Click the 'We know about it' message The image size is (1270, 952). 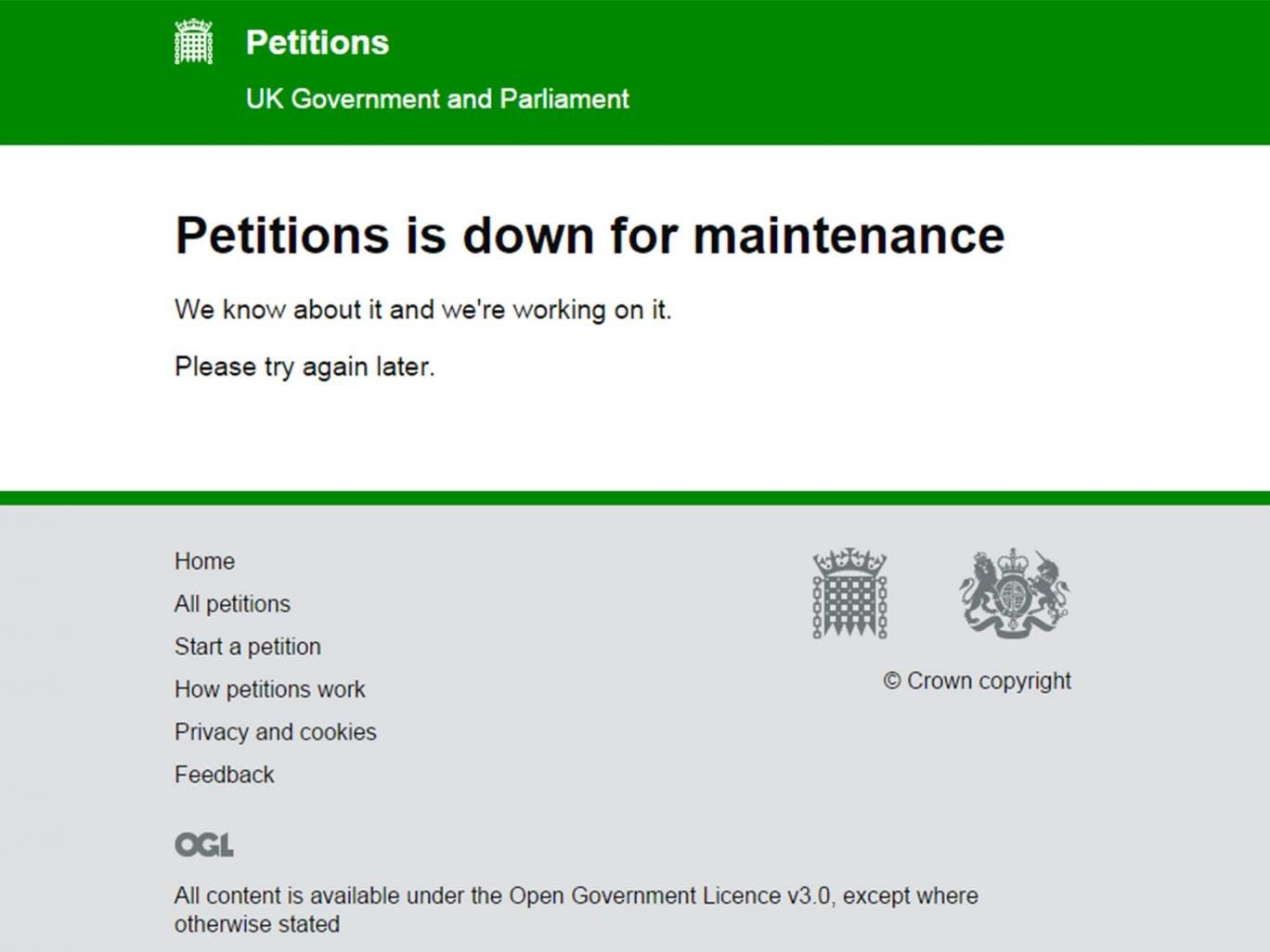click(422, 310)
